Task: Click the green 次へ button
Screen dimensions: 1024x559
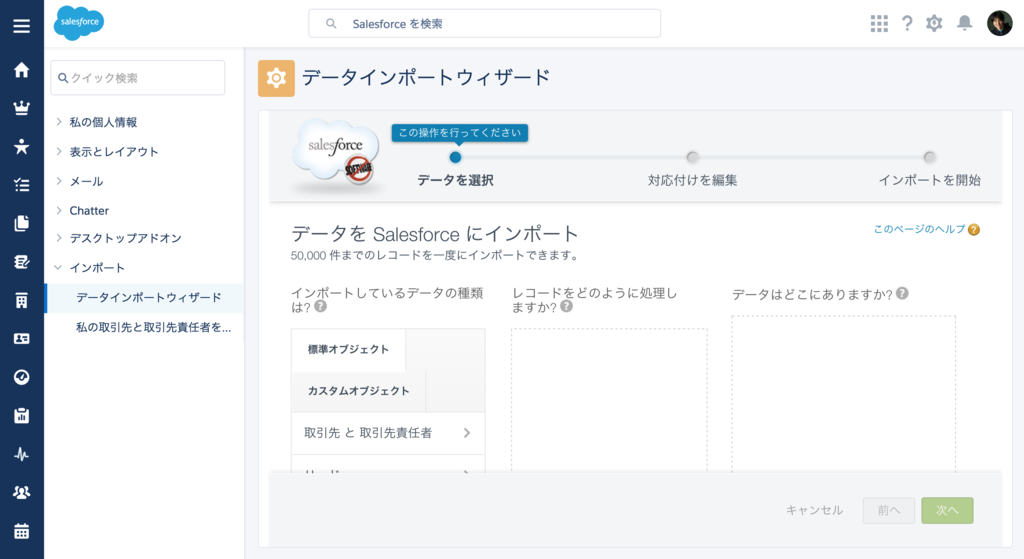Action: [948, 511]
